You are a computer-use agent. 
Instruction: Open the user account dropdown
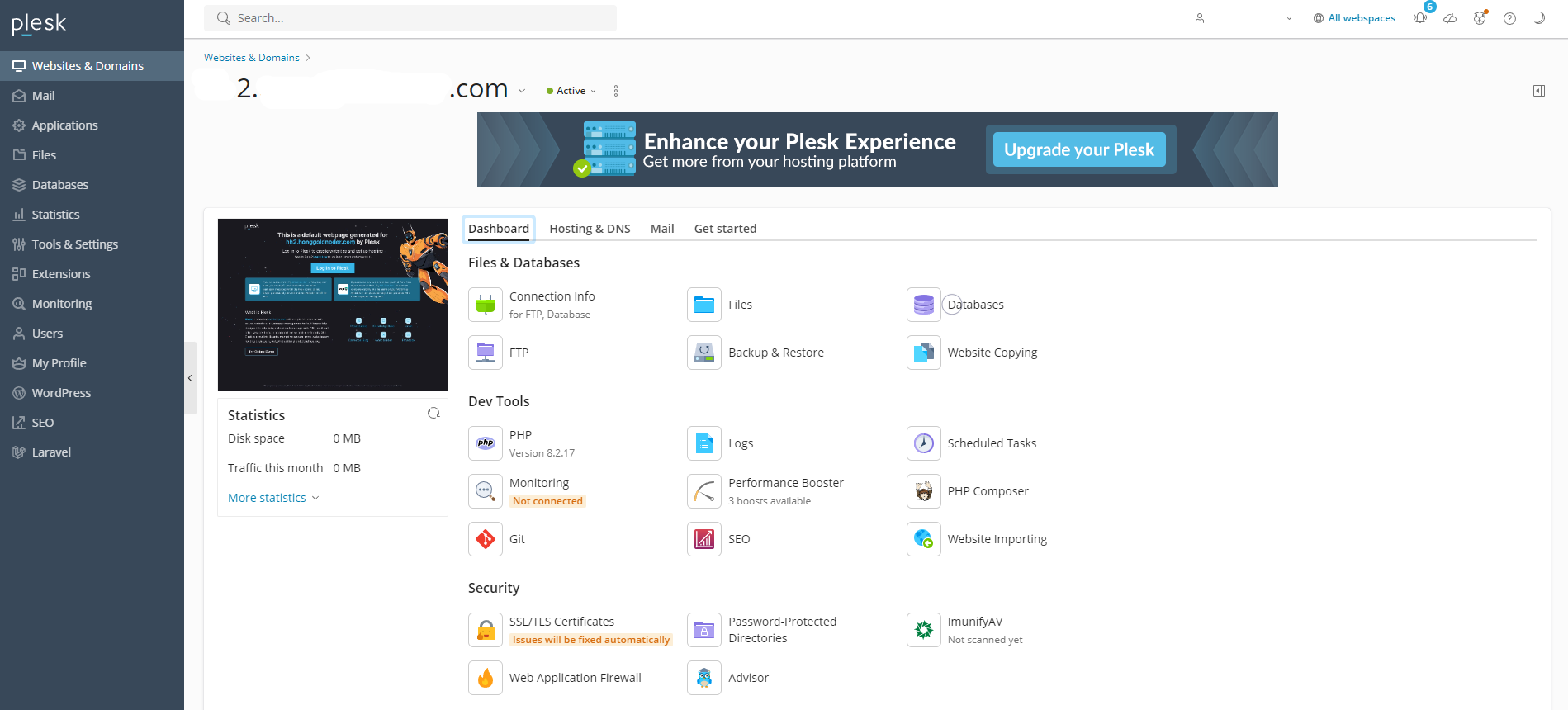pyautogui.click(x=1244, y=18)
